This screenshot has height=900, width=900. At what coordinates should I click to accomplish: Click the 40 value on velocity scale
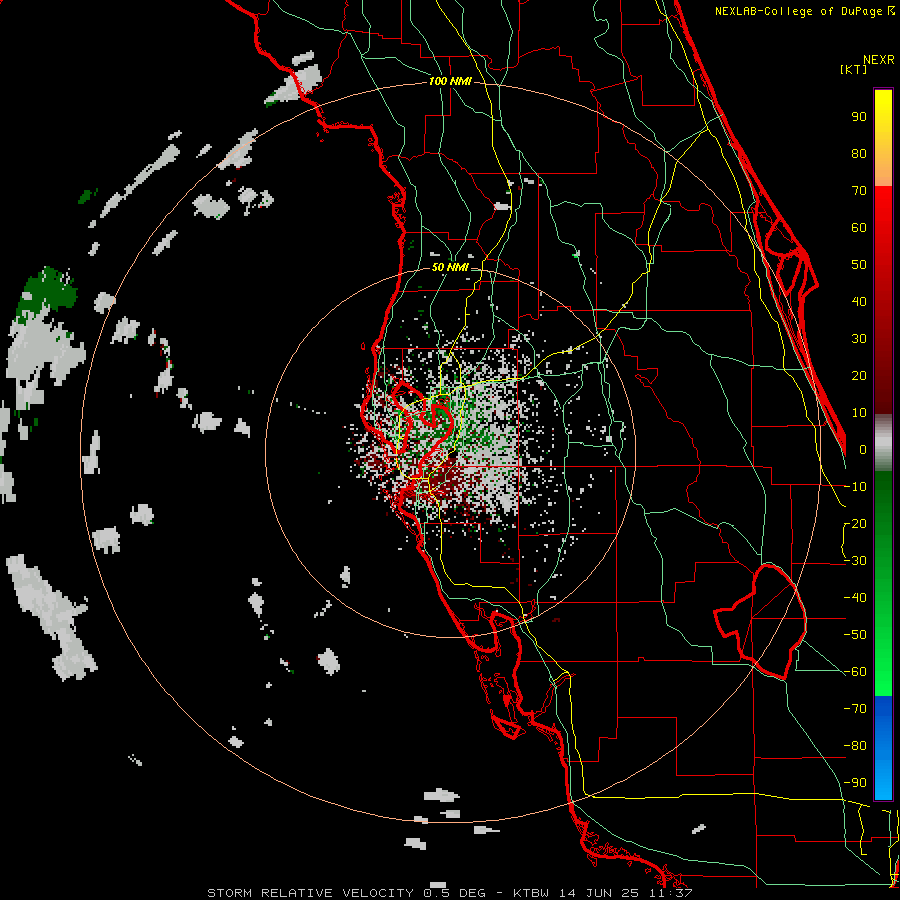point(859,301)
